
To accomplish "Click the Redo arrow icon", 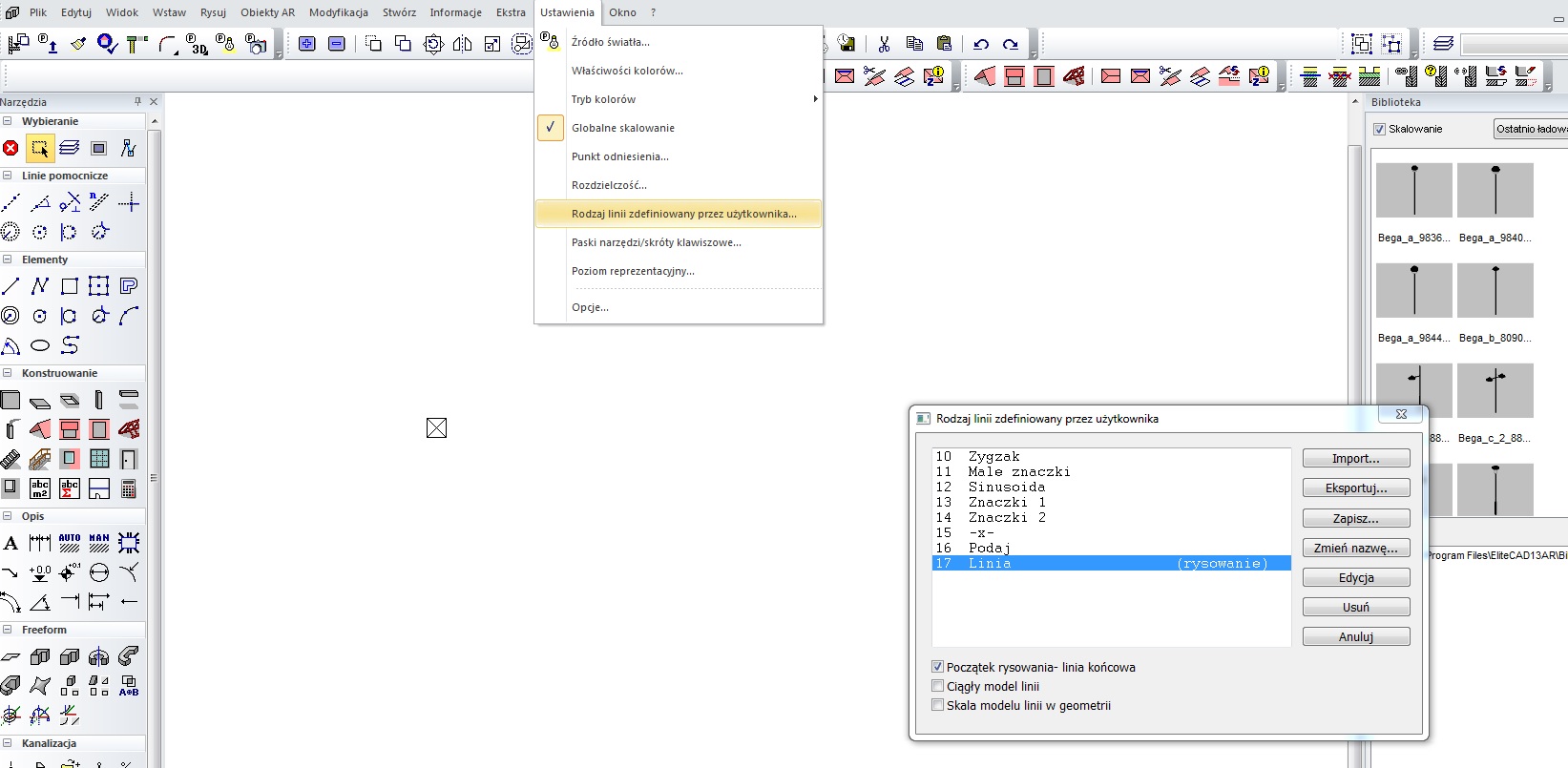I will click(x=1011, y=44).
